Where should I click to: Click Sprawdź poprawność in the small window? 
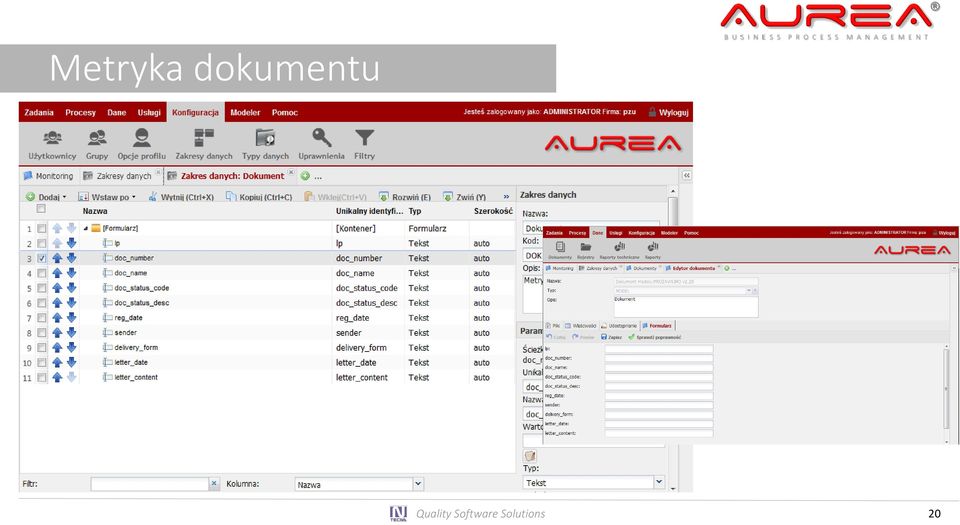tap(654, 337)
